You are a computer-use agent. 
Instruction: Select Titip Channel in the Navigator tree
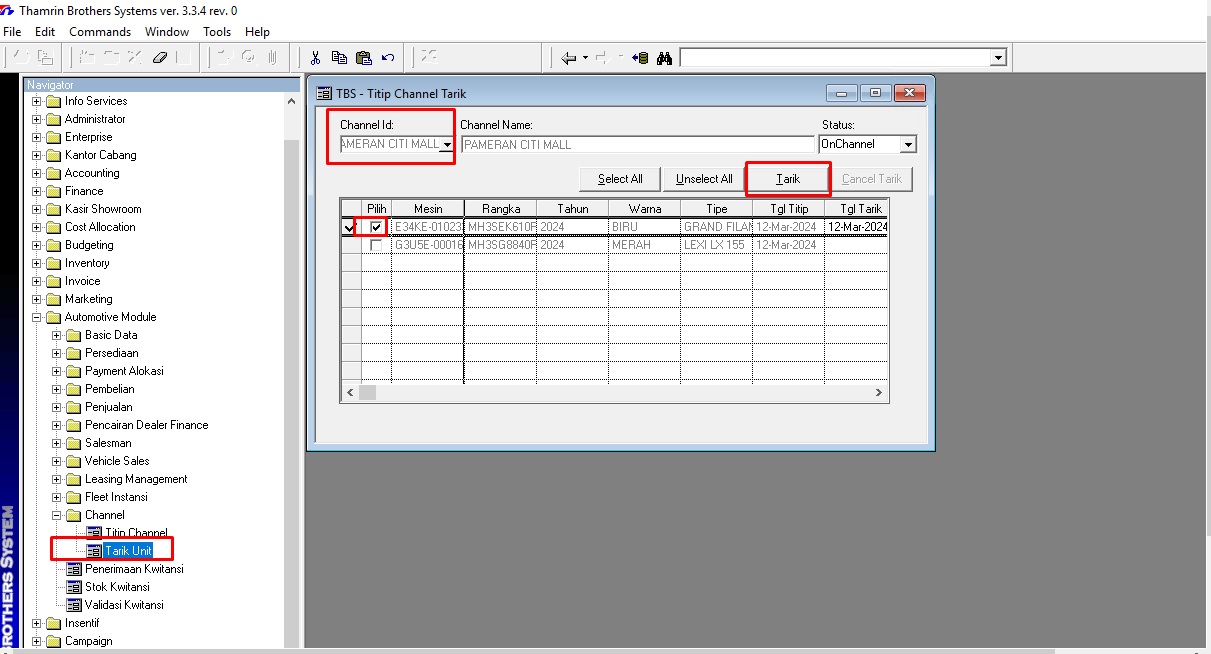136,533
